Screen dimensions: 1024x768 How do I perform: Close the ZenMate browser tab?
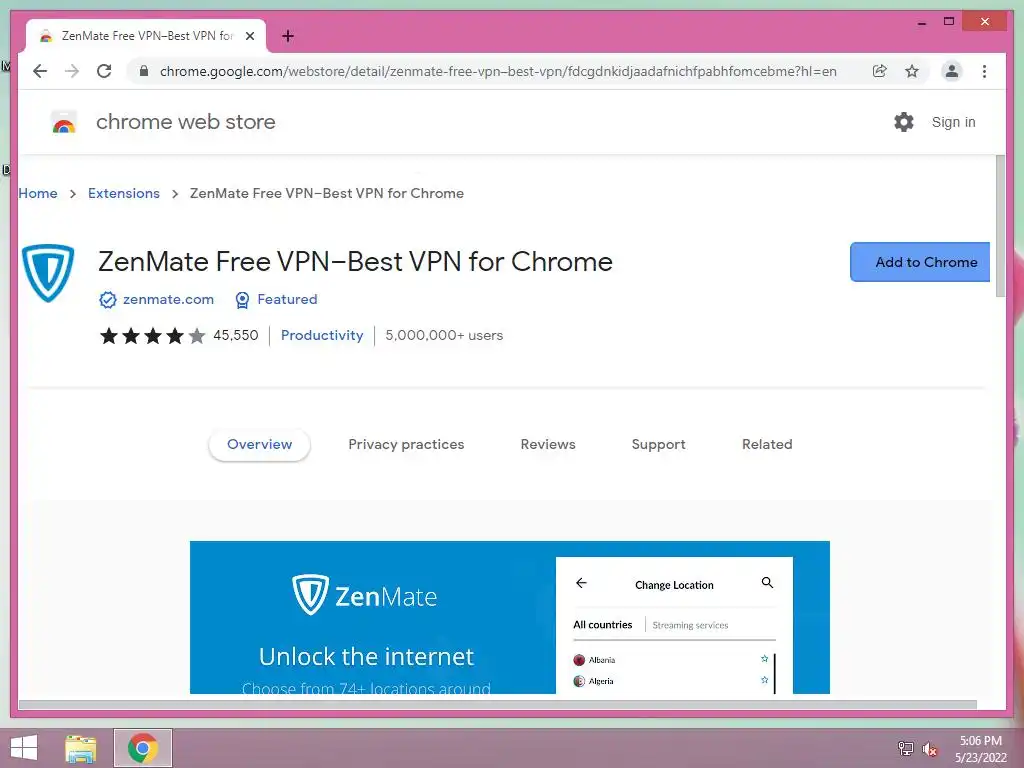tap(249, 36)
